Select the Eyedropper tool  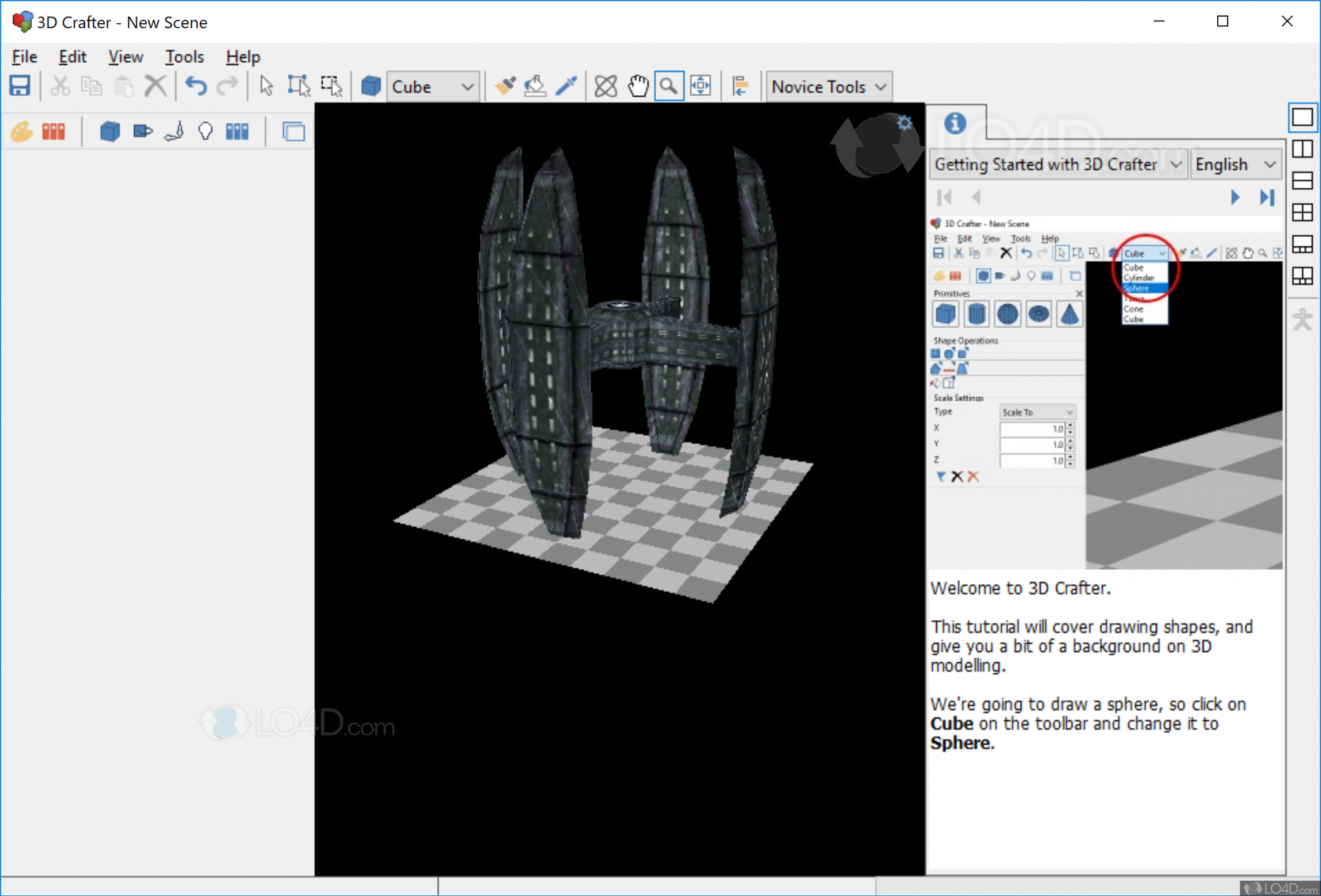(x=566, y=85)
